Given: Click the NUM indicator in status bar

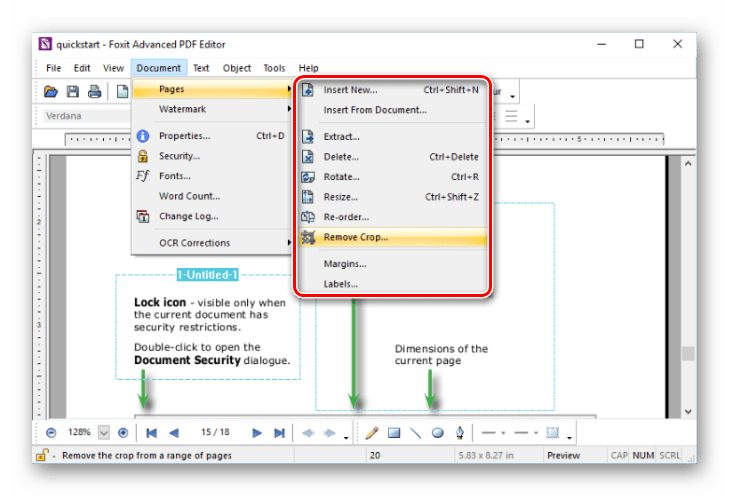Looking at the screenshot, I should (643, 456).
